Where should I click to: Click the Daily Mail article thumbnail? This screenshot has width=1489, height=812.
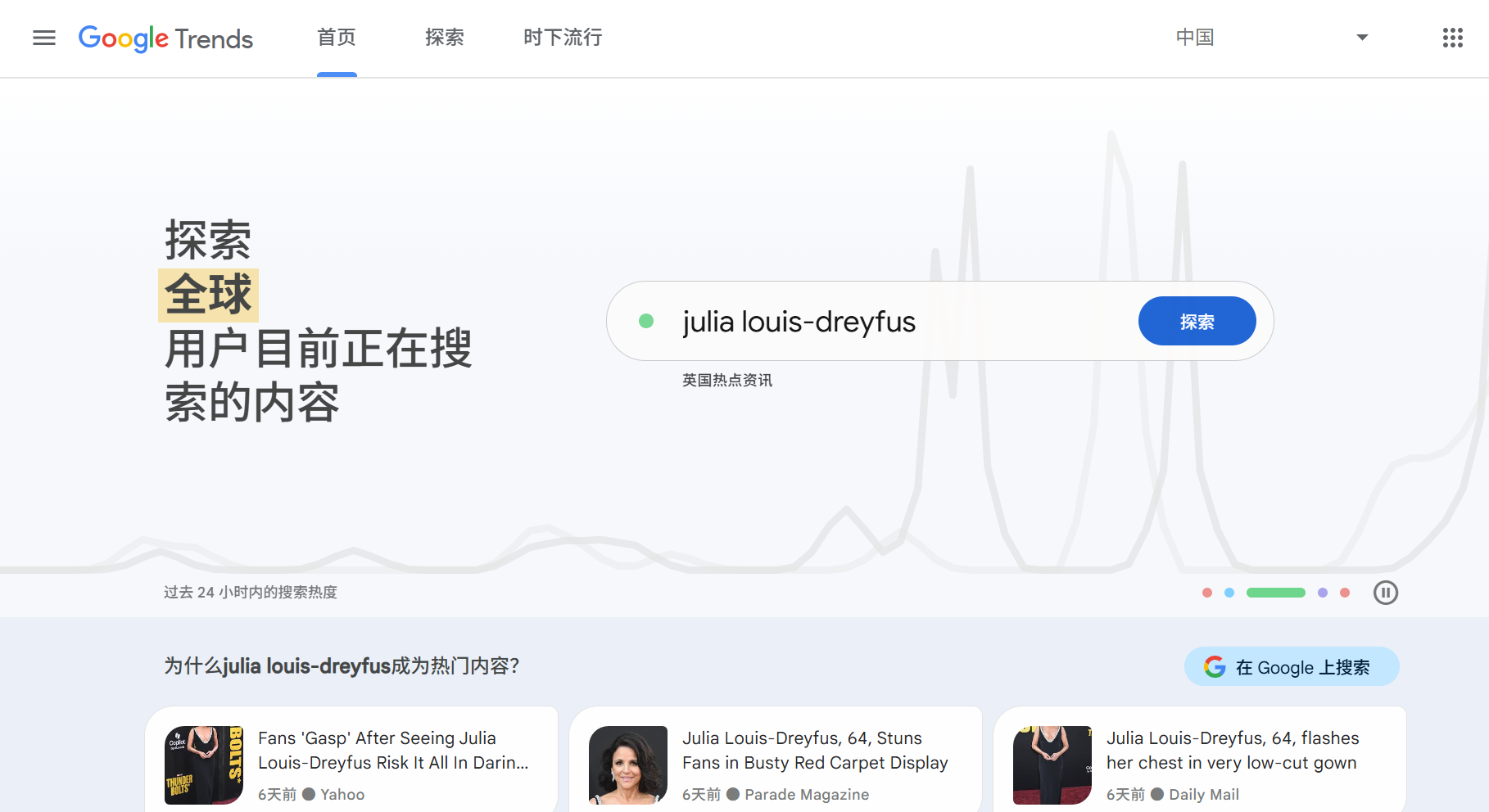pyautogui.click(x=1052, y=765)
